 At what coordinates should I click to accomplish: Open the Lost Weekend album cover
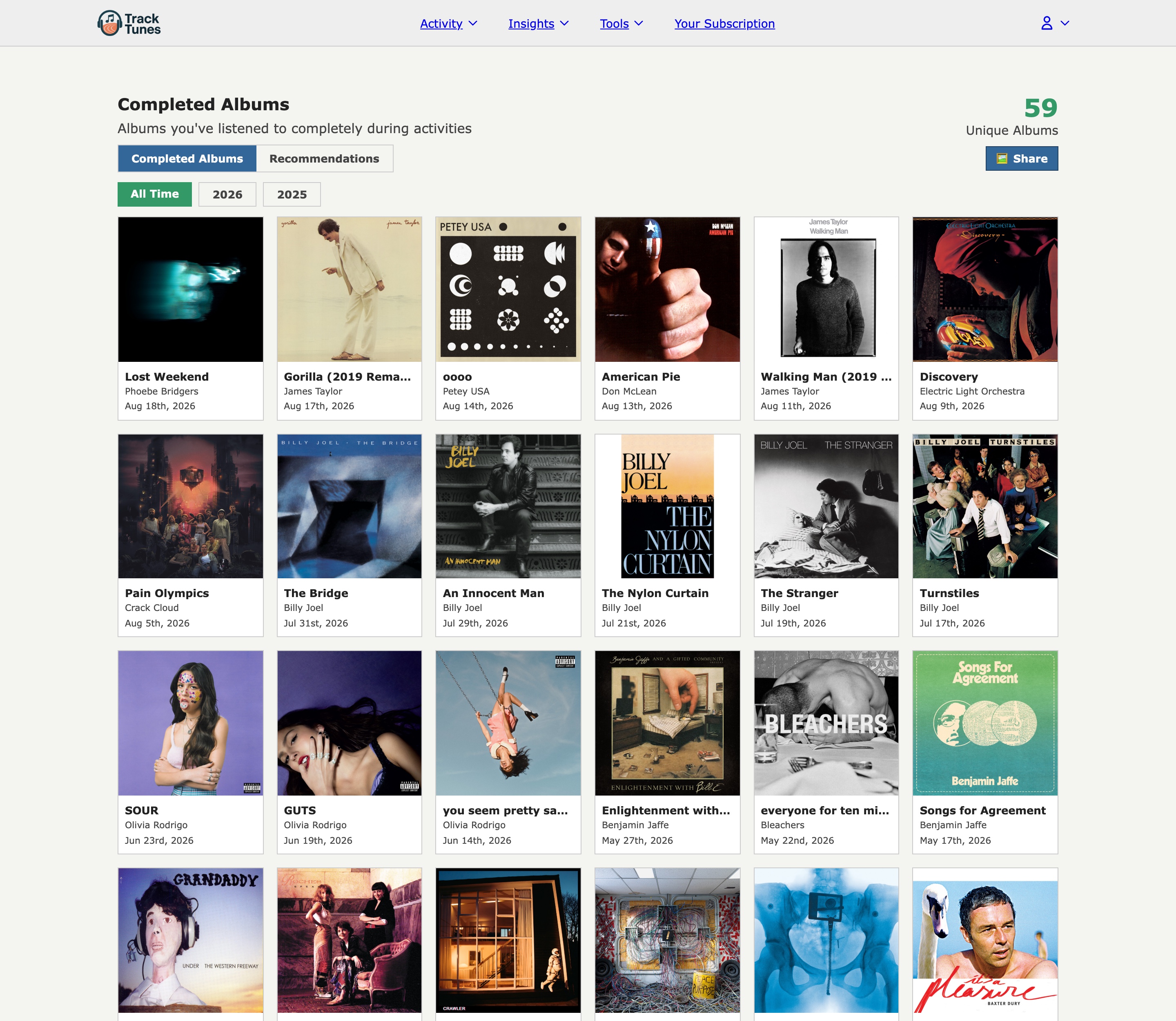(x=190, y=290)
